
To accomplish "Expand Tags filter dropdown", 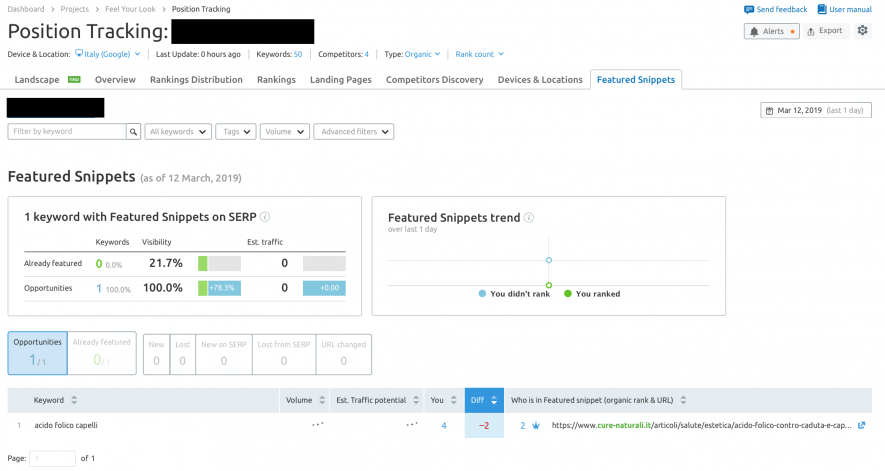I will click(236, 132).
